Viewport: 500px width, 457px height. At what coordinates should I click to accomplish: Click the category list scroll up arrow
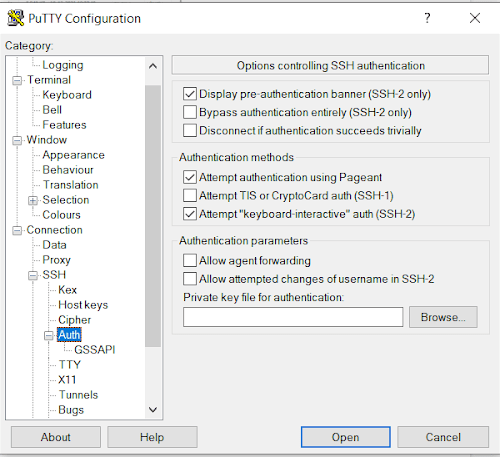click(x=153, y=66)
